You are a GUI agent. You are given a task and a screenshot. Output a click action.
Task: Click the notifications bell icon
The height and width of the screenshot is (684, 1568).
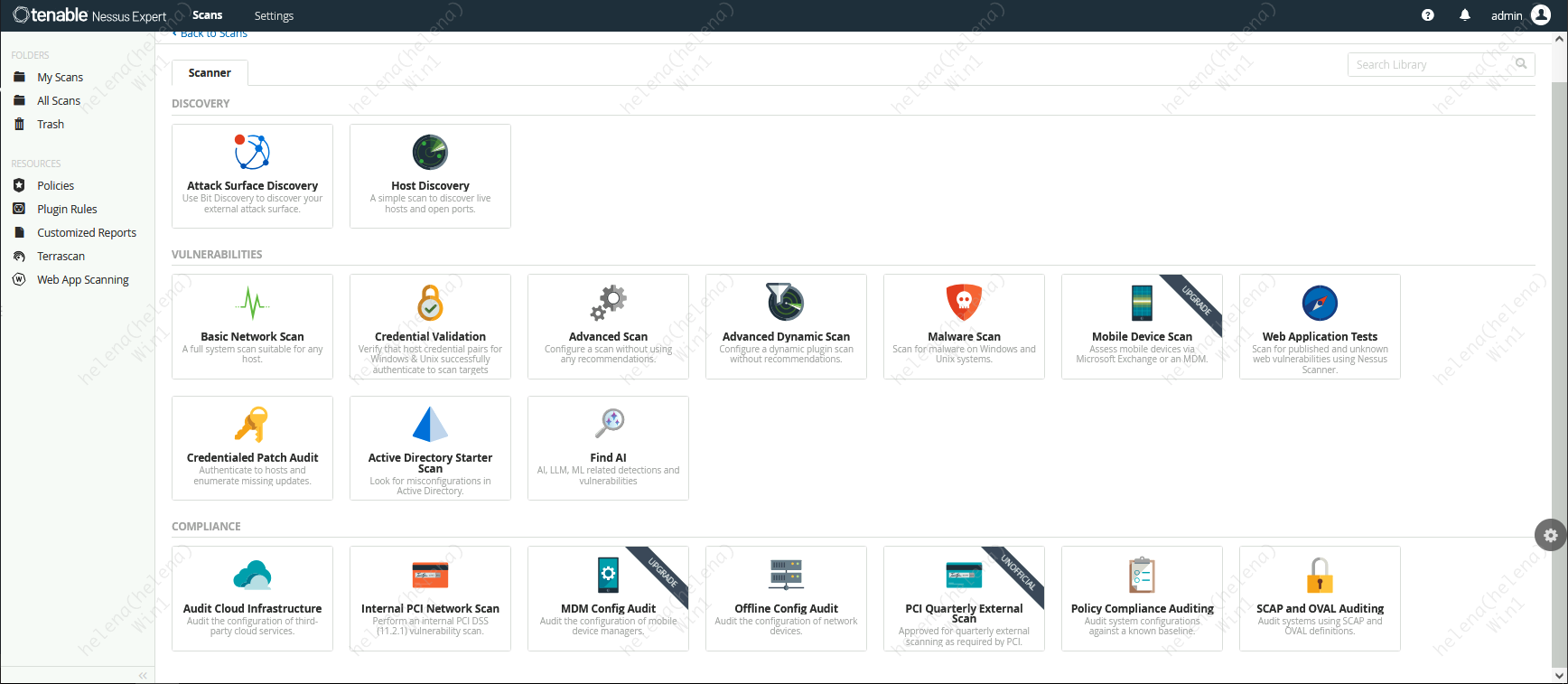[x=1465, y=15]
